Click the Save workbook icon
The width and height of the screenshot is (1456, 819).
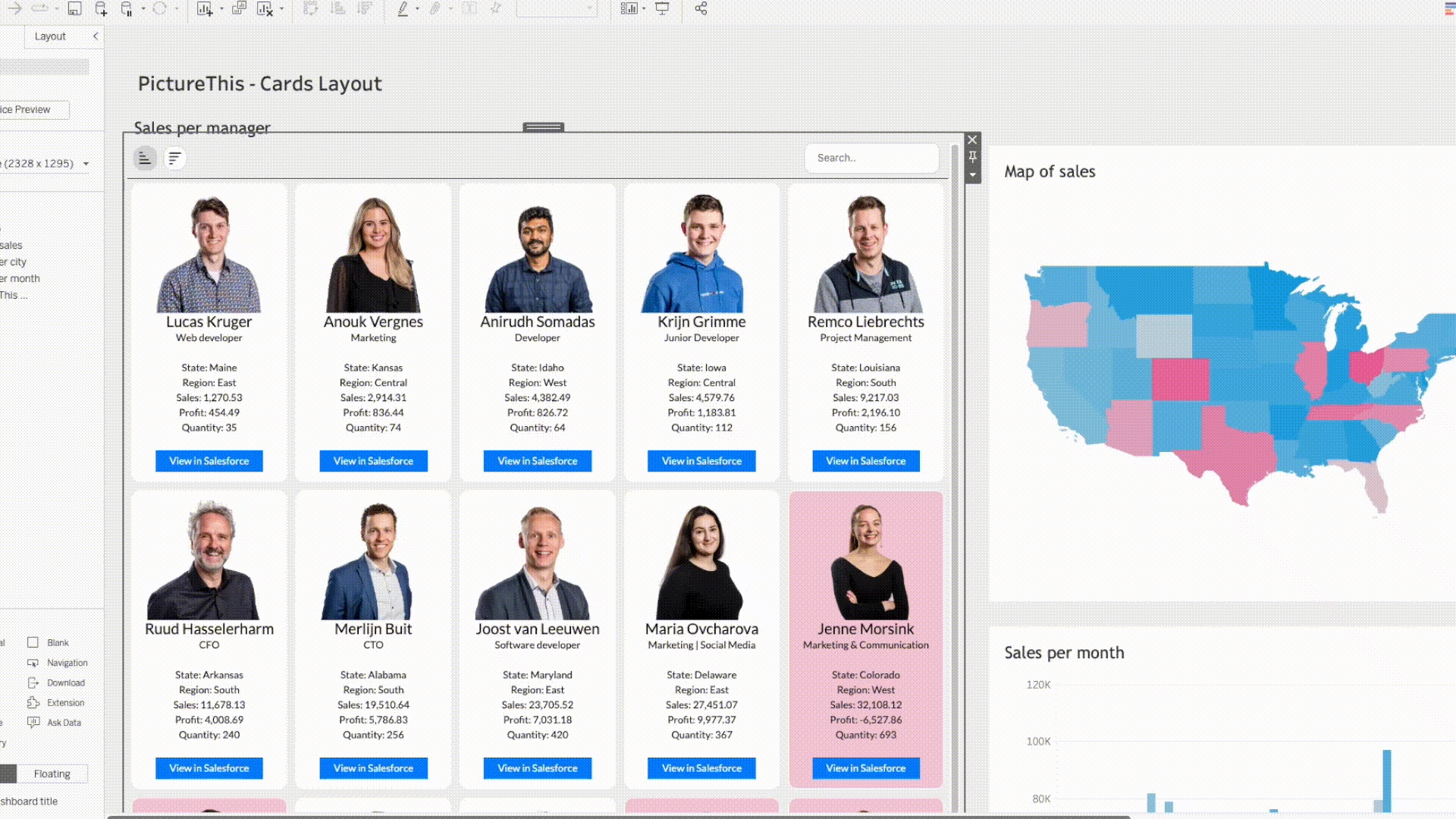[74, 9]
